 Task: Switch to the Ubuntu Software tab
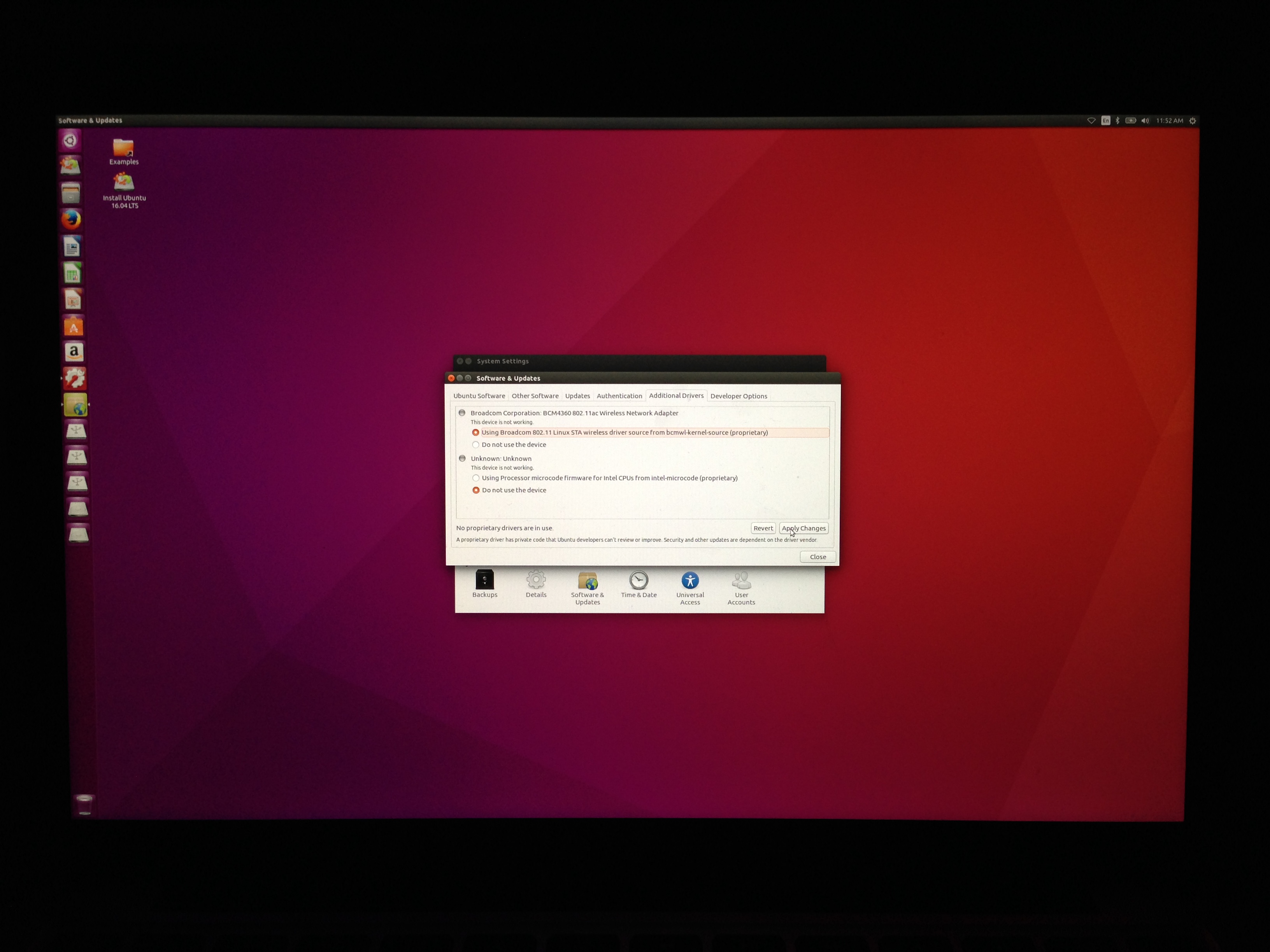pos(479,396)
